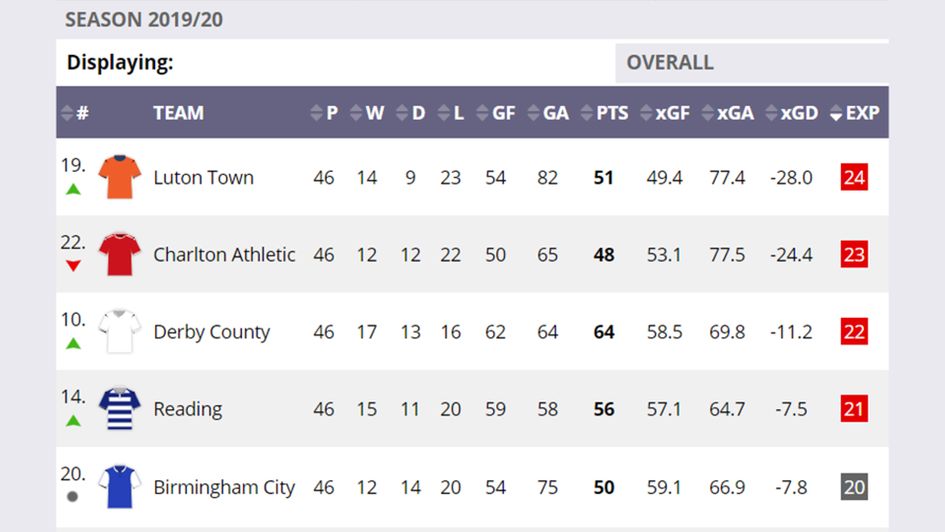Click the Reading striped shirt icon
The width and height of the screenshot is (945, 532).
(120, 408)
